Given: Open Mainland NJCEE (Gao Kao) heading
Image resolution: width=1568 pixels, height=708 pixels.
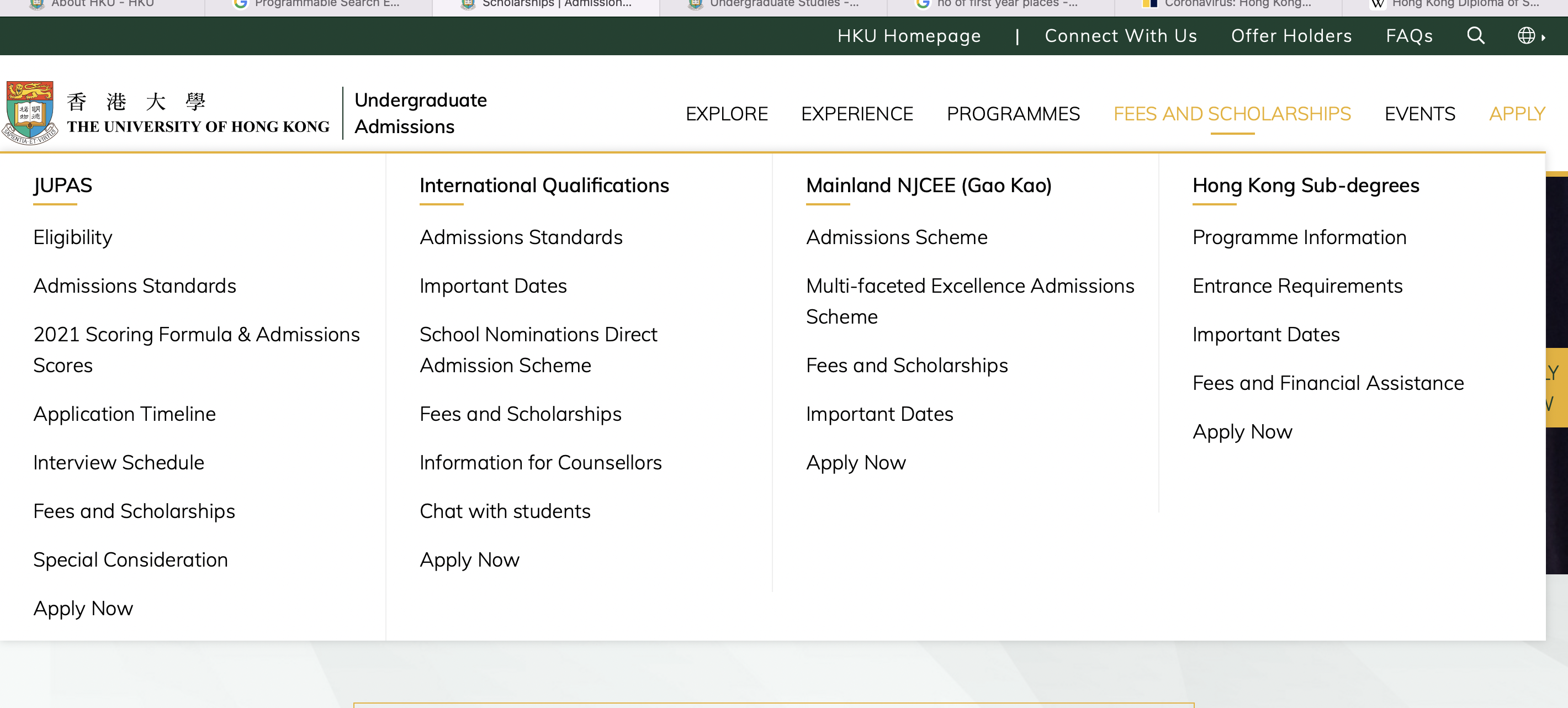Looking at the screenshot, I should (929, 185).
